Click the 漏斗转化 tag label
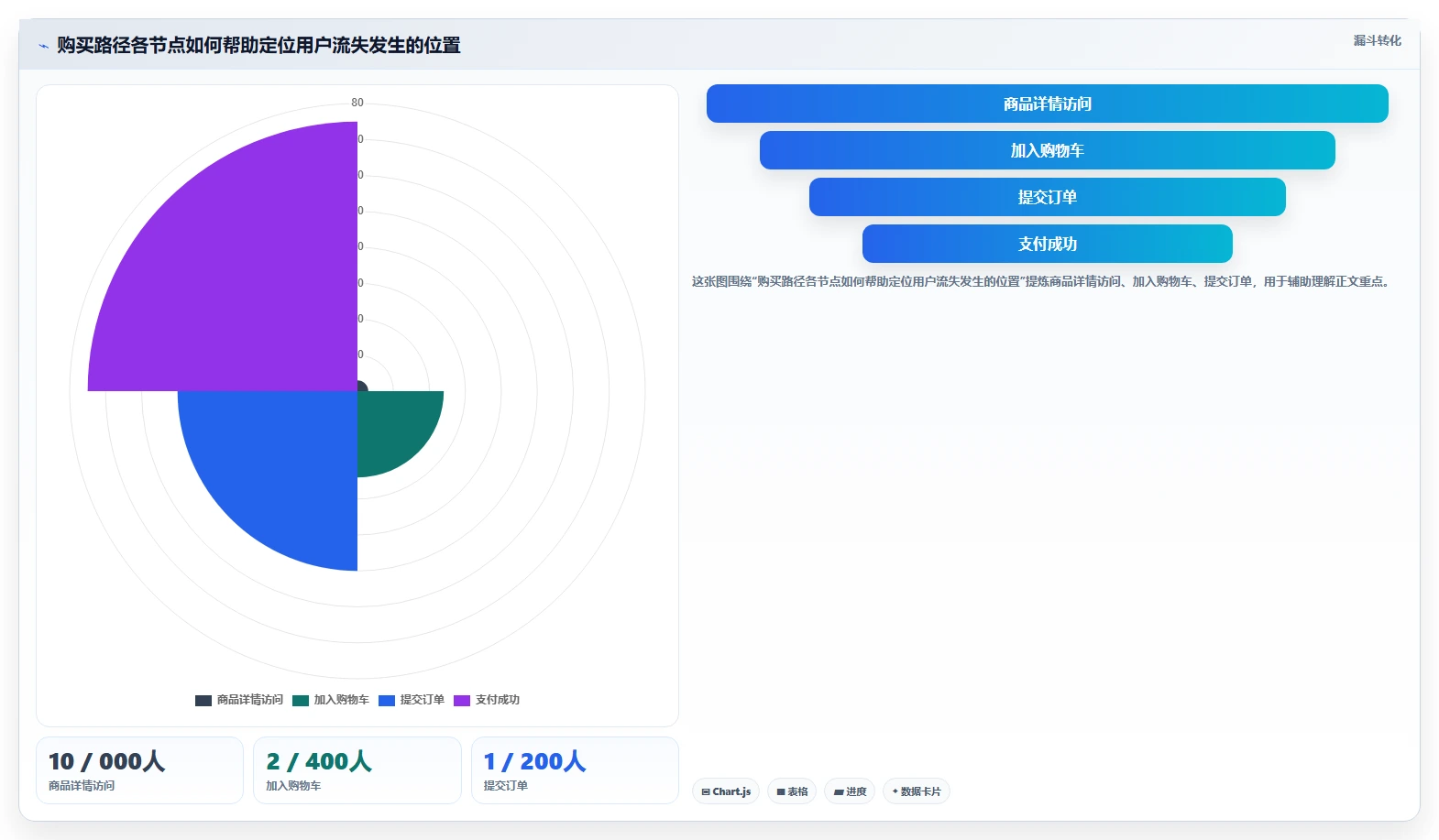Viewport: 1439px width, 840px height. pyautogui.click(x=1378, y=40)
